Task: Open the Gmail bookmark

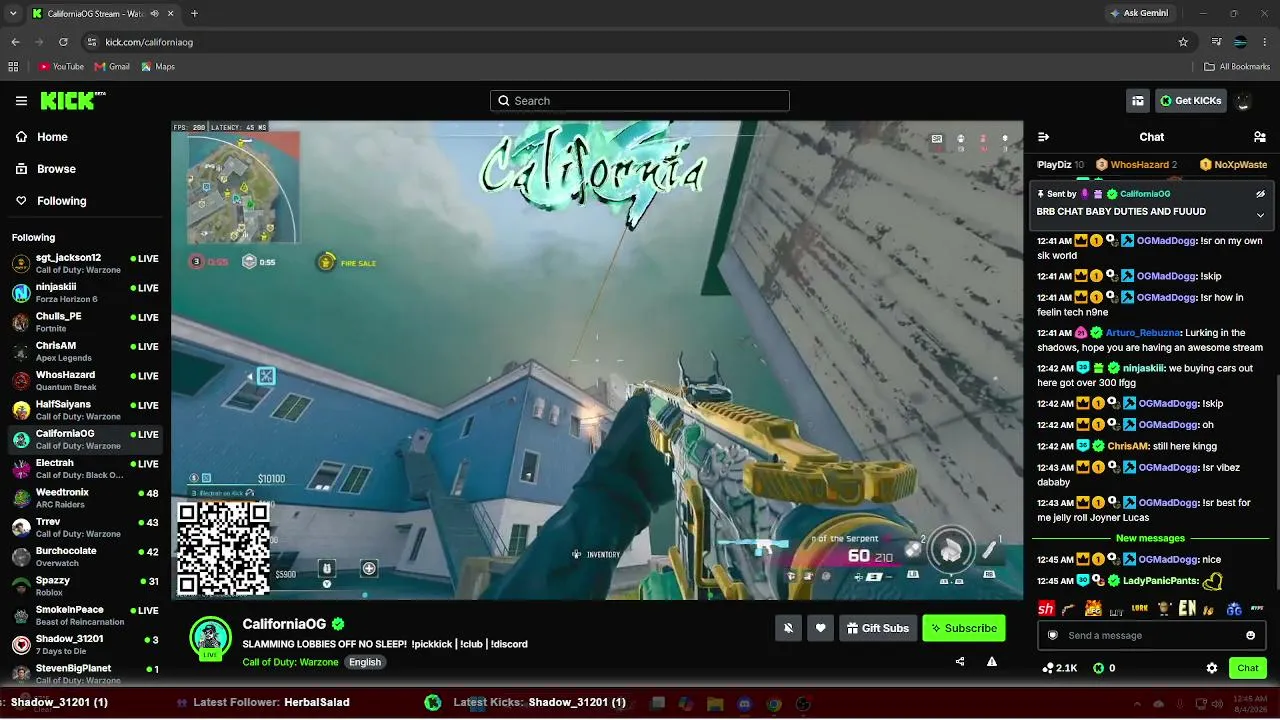Action: pos(112,67)
